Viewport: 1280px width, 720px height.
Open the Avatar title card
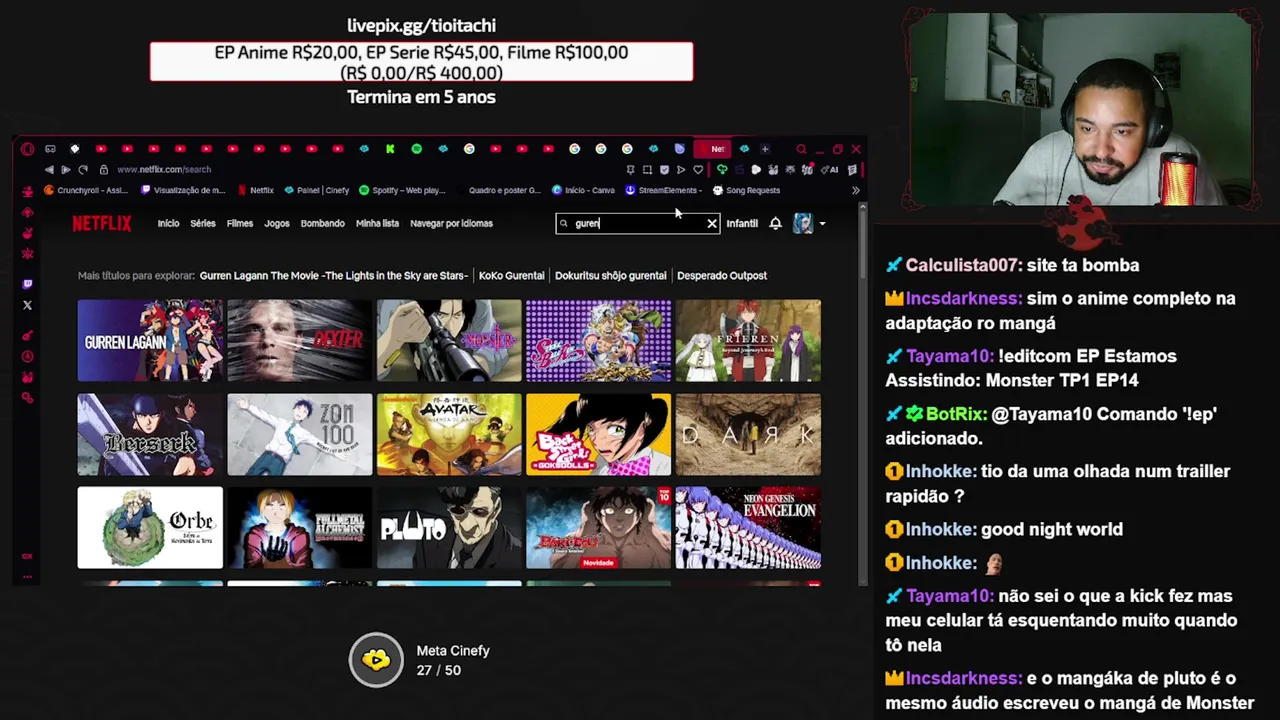pos(449,434)
